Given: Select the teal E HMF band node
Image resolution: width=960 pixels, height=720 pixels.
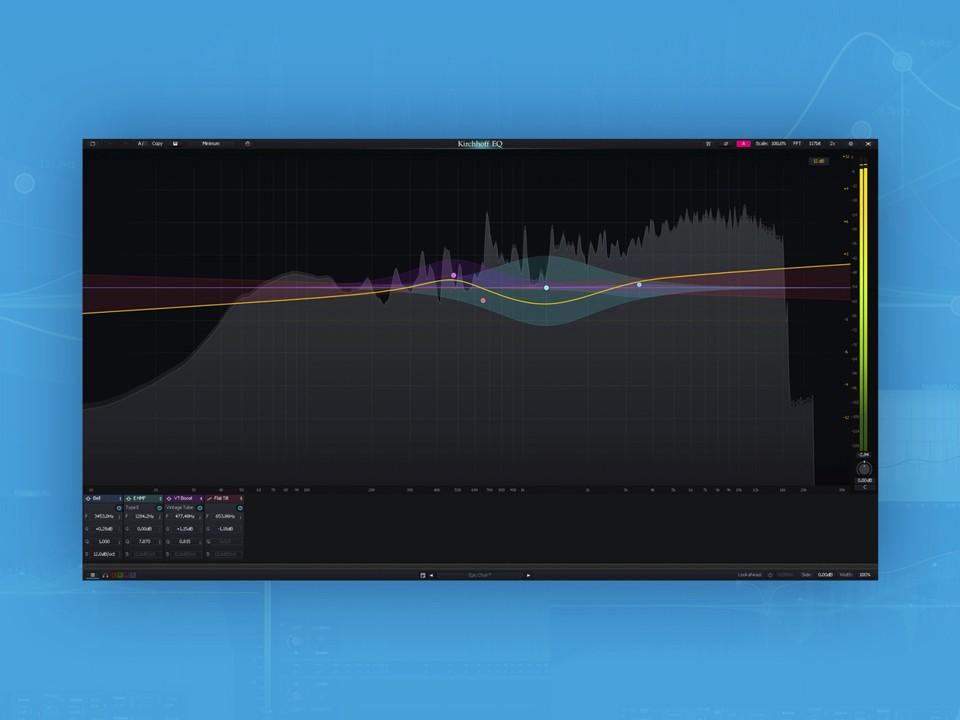Looking at the screenshot, I should click(x=547, y=288).
